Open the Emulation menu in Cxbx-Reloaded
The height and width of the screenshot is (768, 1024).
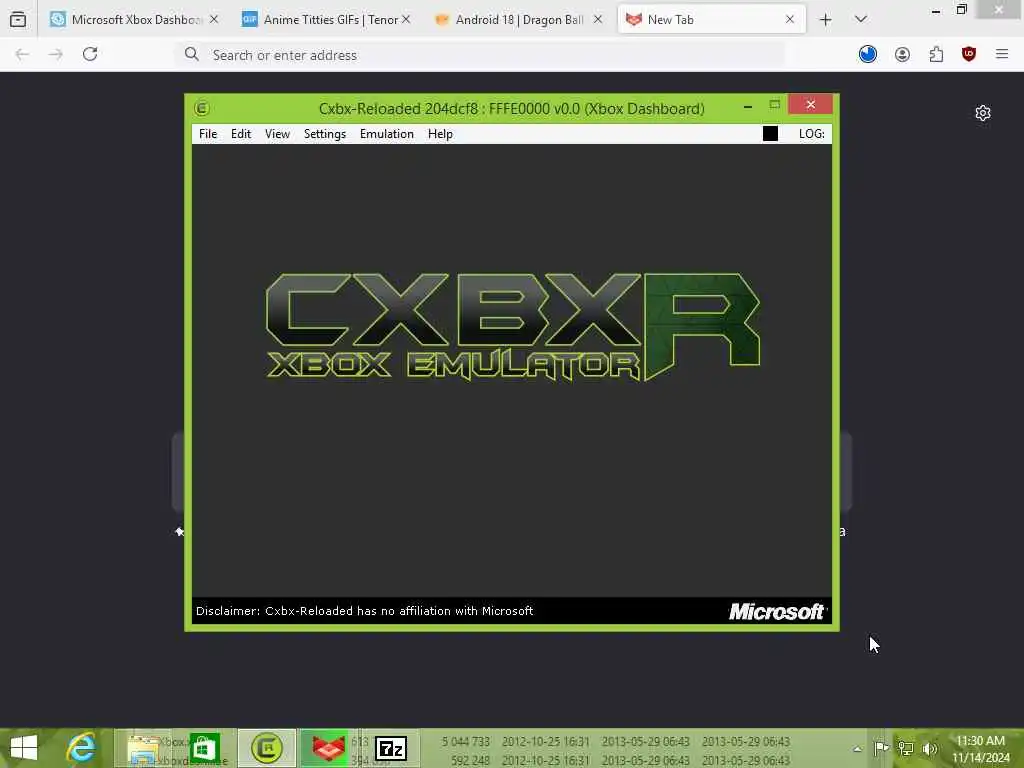coord(387,134)
